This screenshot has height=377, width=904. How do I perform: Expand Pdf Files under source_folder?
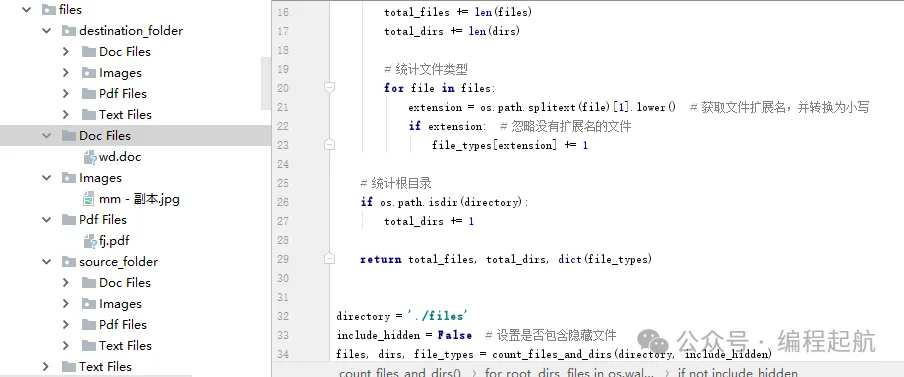click(66, 325)
